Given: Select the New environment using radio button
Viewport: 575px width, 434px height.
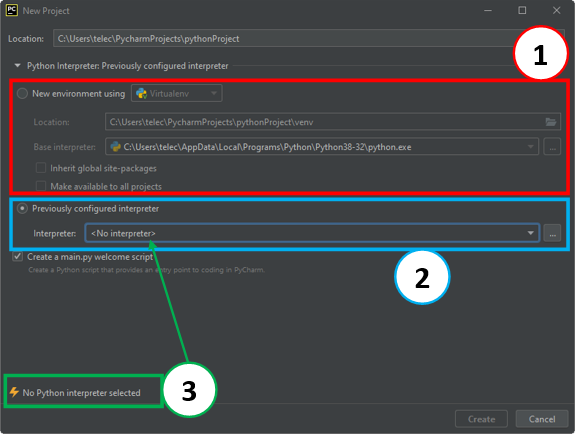Looking at the screenshot, I should (x=22, y=94).
